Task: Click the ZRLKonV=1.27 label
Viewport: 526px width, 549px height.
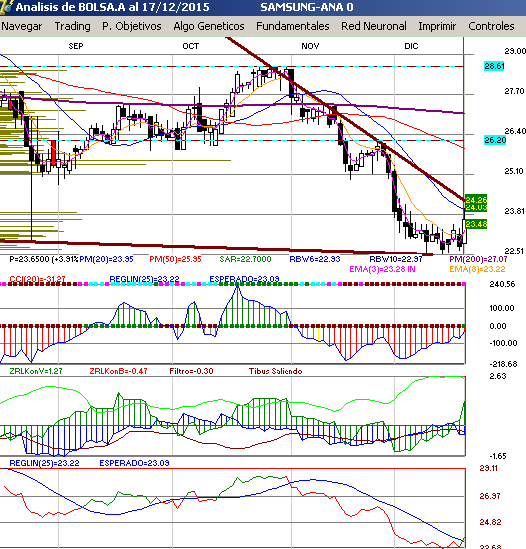Action: (x=36, y=371)
